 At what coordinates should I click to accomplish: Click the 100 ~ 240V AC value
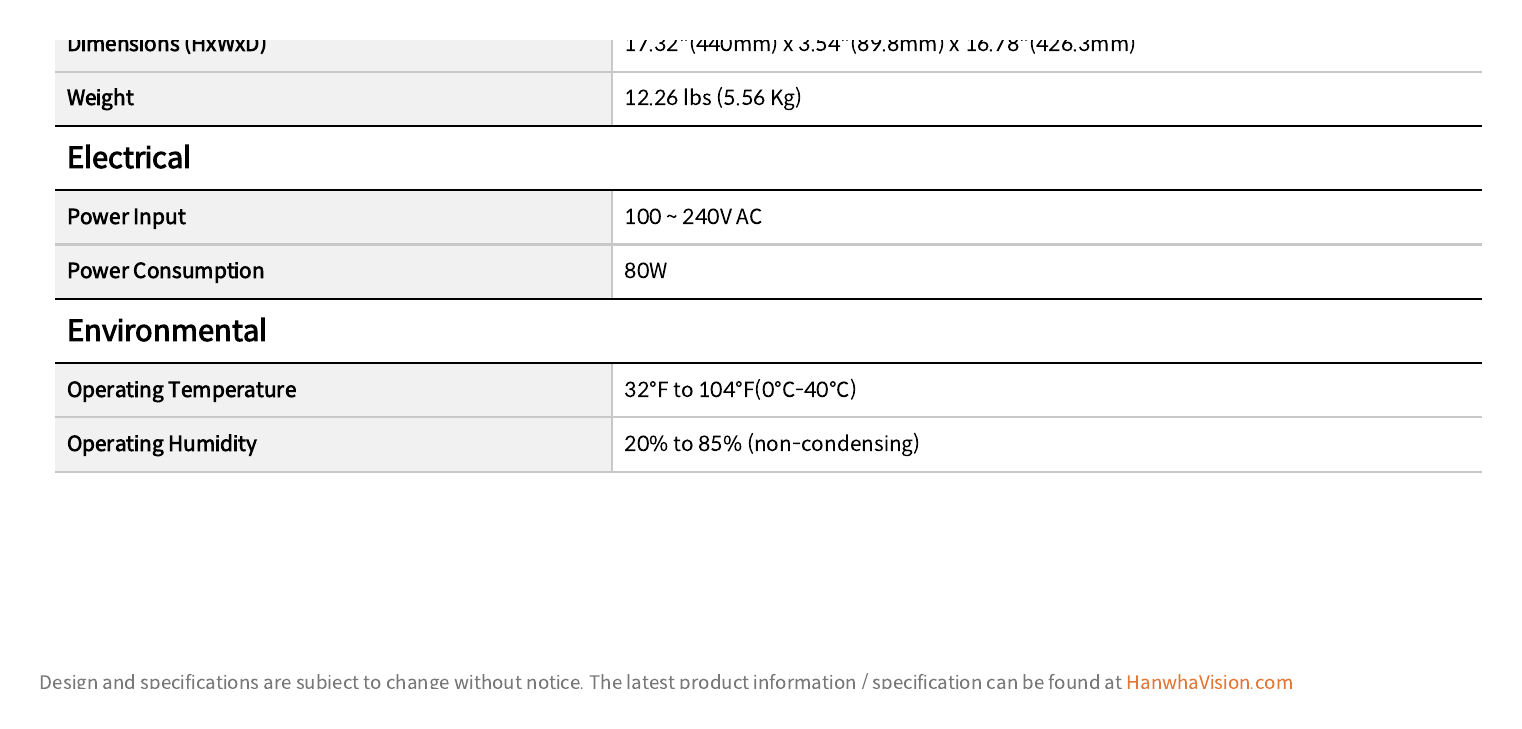693,217
